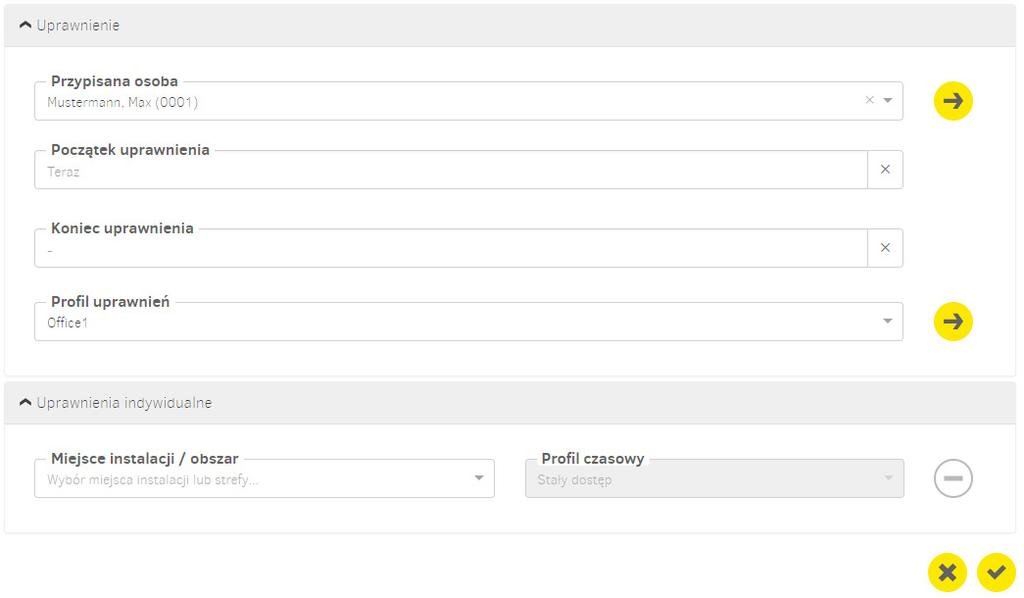1024x598 pixels.
Task: Open assigned person via yellow arrow button
Action: point(953,101)
